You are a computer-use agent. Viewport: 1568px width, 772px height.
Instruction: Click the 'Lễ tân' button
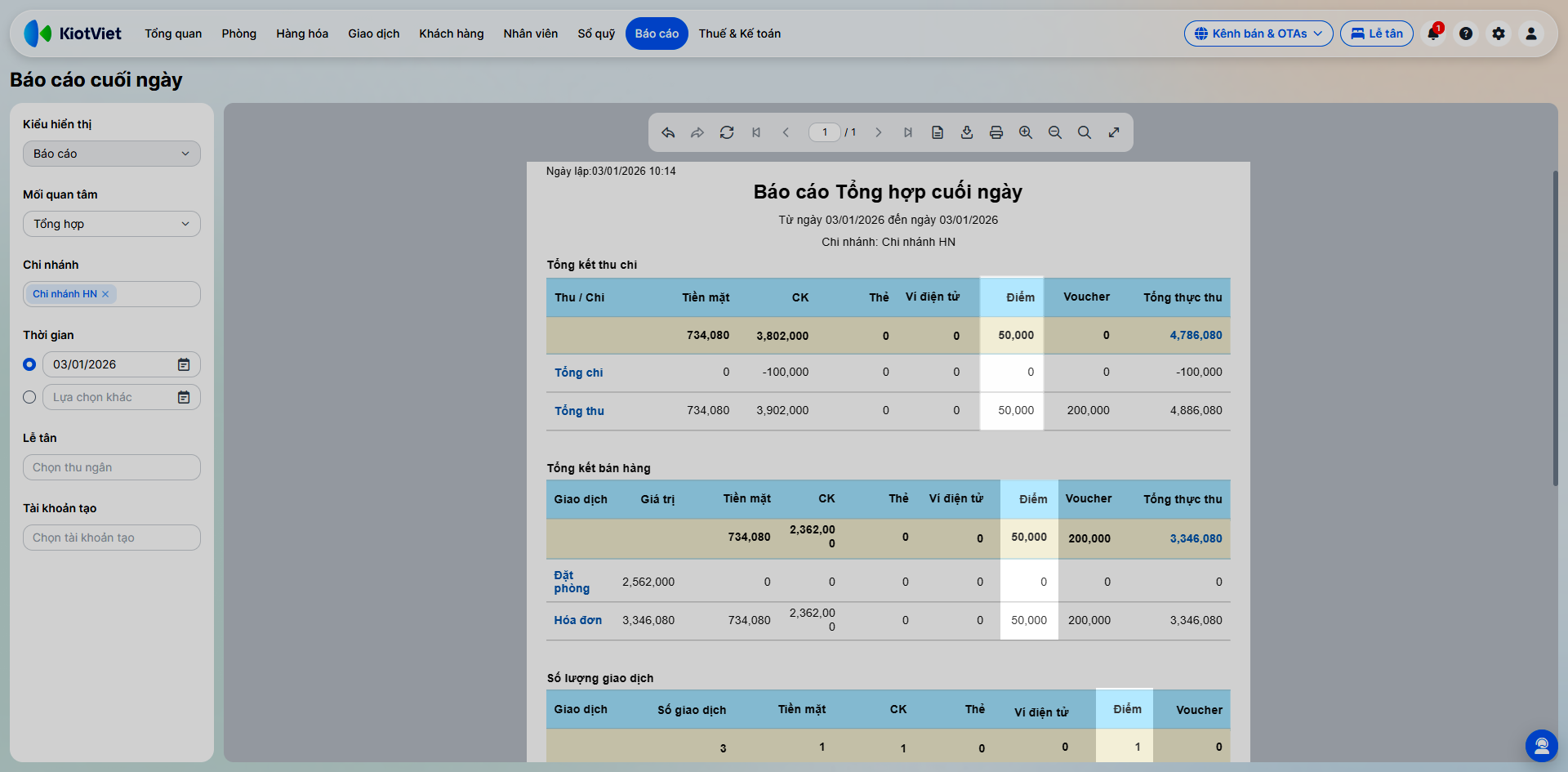click(x=1377, y=33)
